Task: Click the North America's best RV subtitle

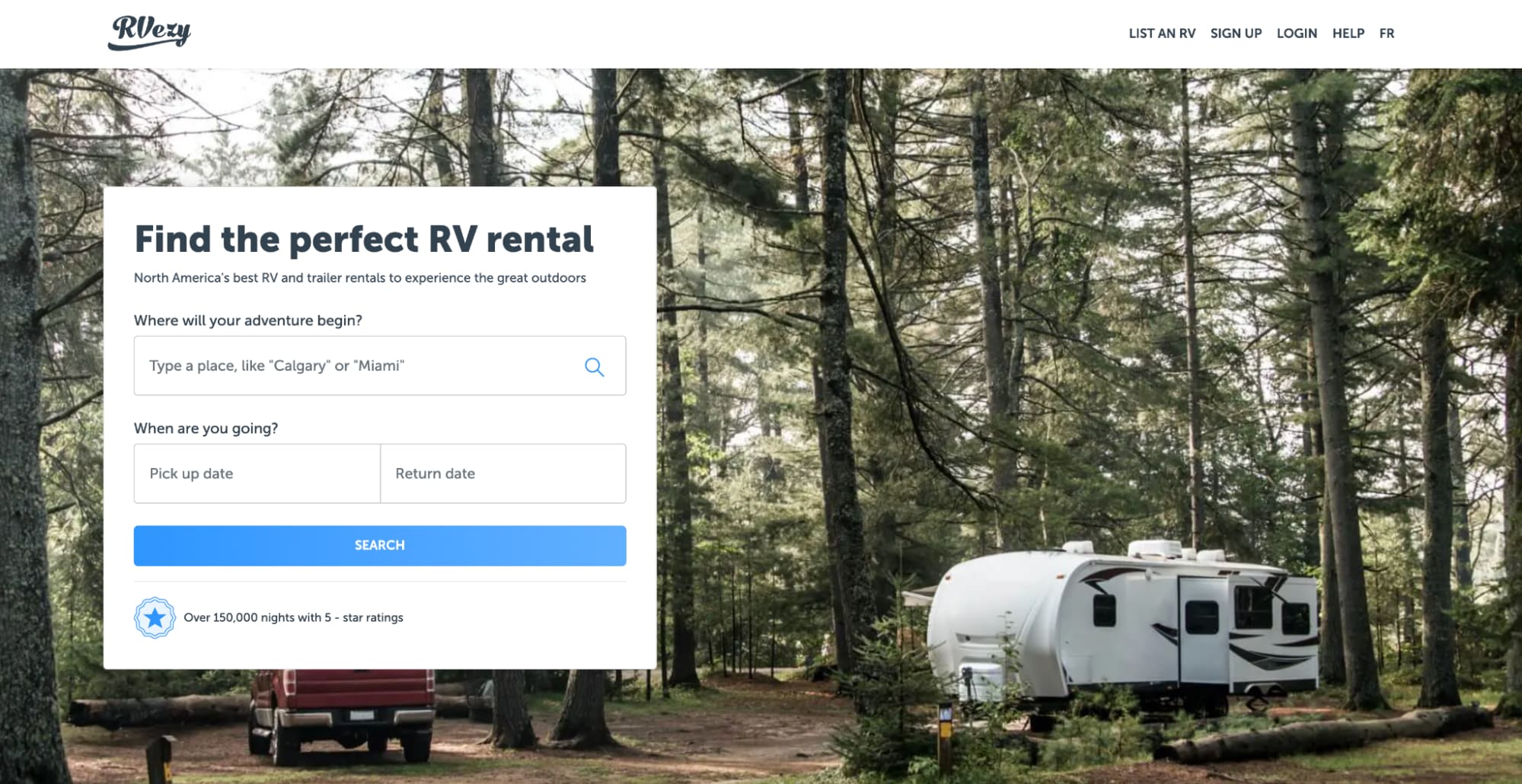Action: [360, 278]
